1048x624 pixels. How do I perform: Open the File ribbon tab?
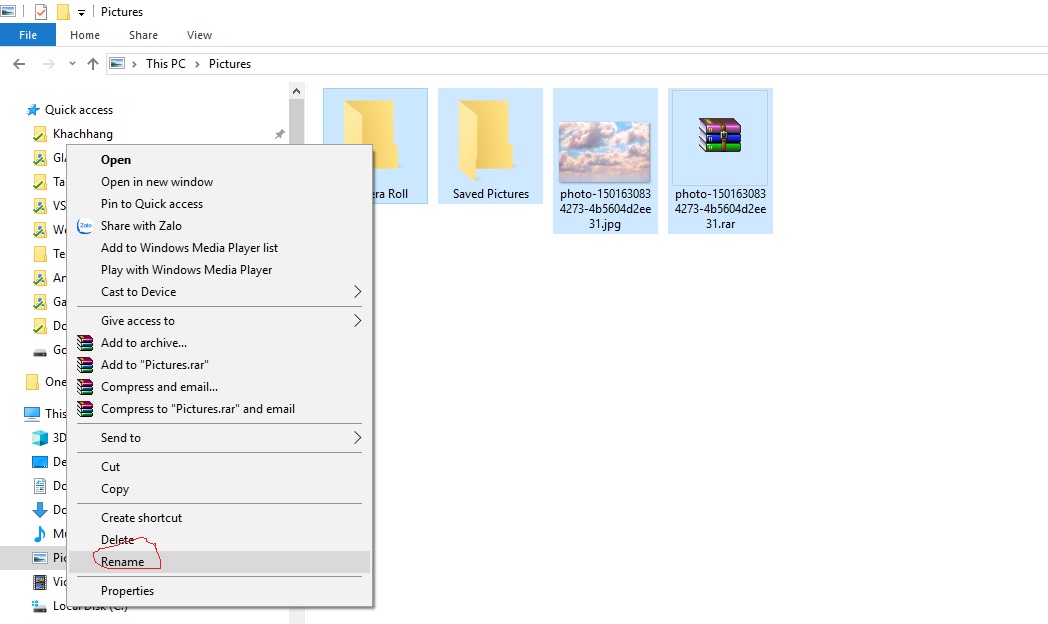pyautogui.click(x=28, y=35)
